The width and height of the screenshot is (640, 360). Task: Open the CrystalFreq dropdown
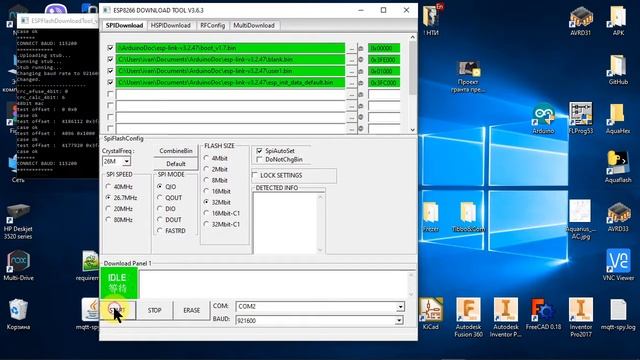(x=127, y=161)
